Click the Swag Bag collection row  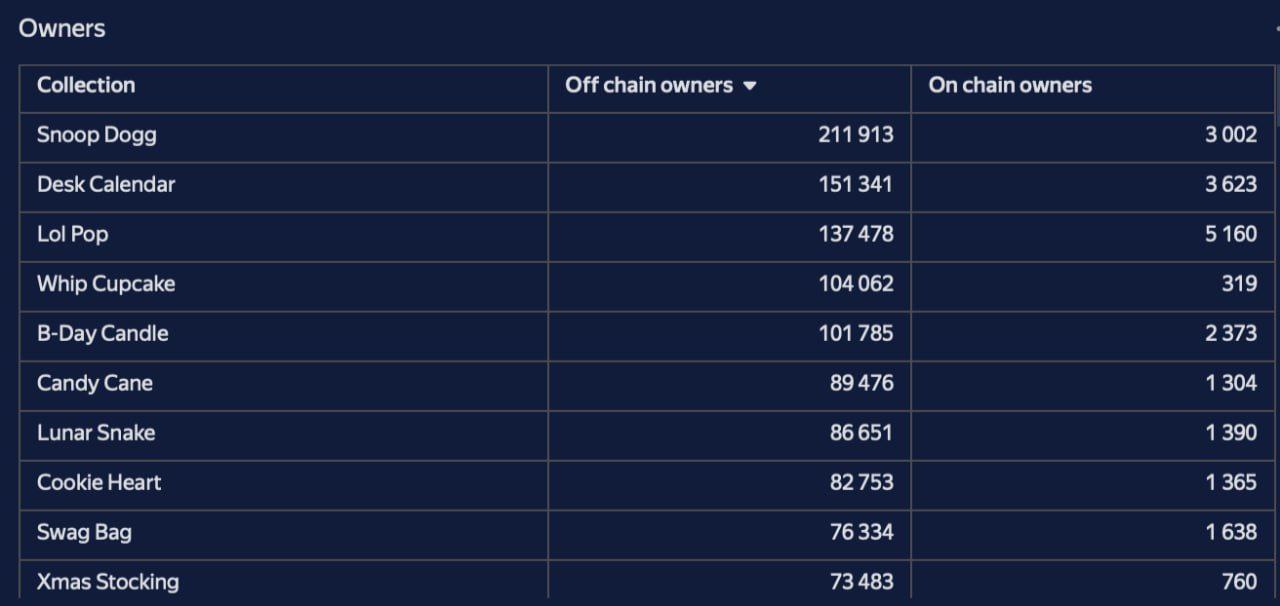pos(647,535)
